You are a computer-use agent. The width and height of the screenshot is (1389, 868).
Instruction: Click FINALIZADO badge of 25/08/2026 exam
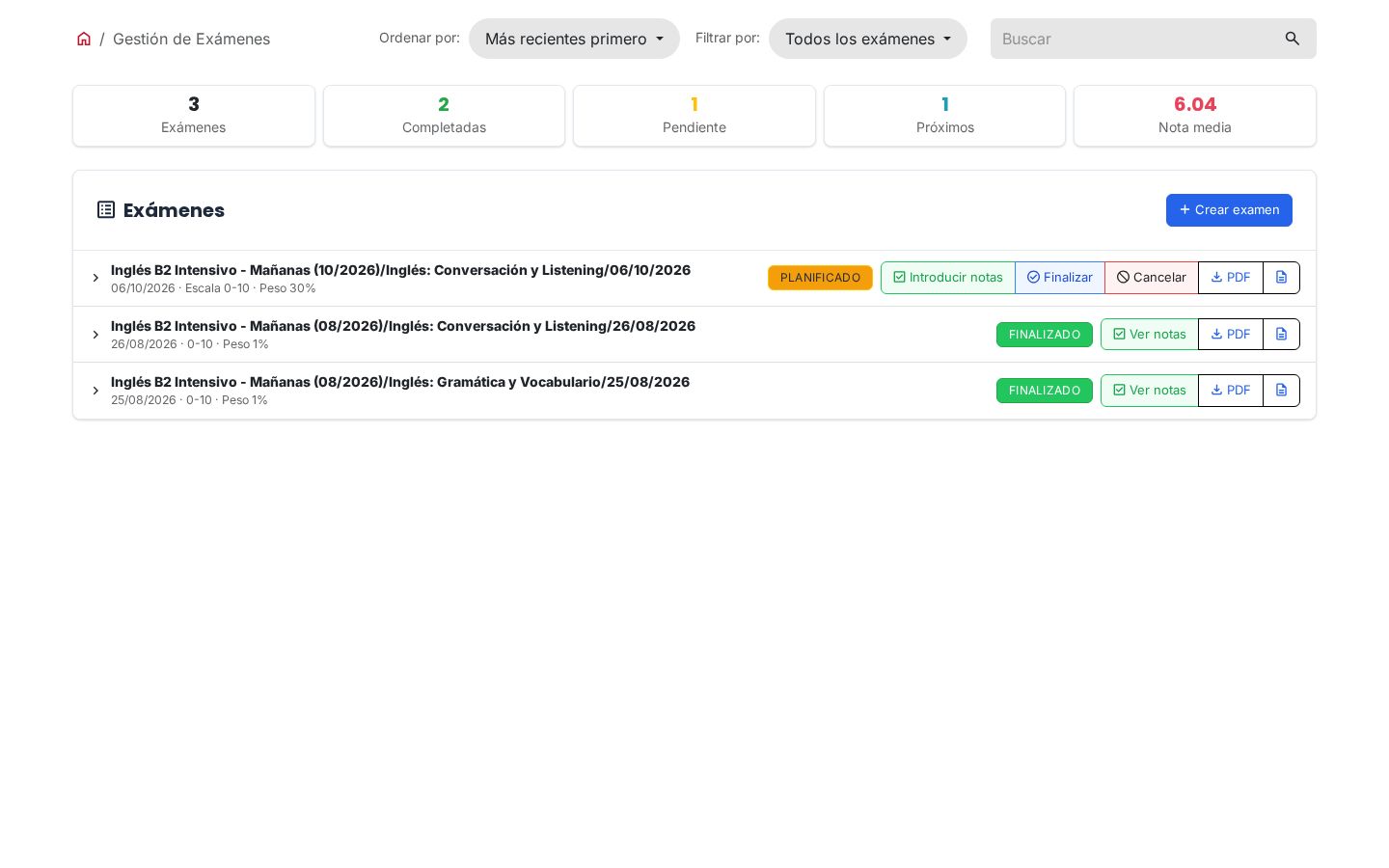tap(1045, 391)
